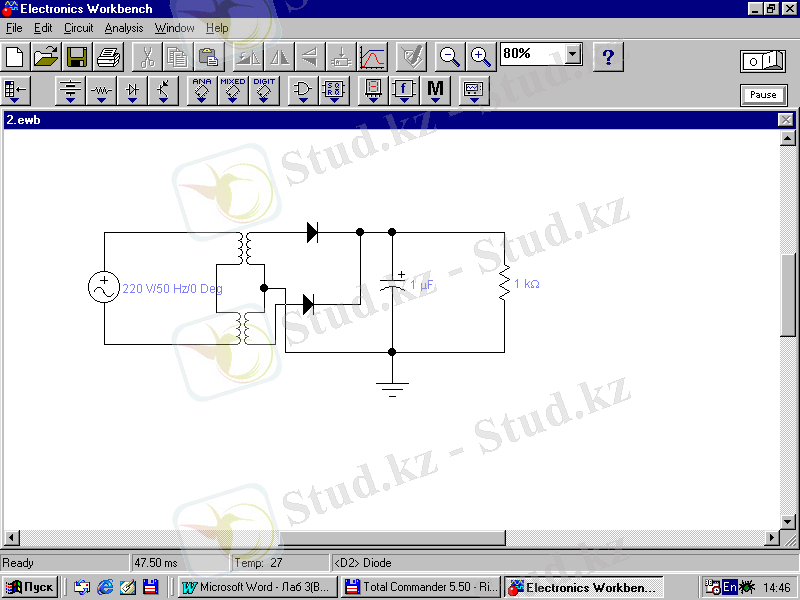Open the Analog ICs (ANA) bin
The height and width of the screenshot is (600, 800).
tap(202, 91)
